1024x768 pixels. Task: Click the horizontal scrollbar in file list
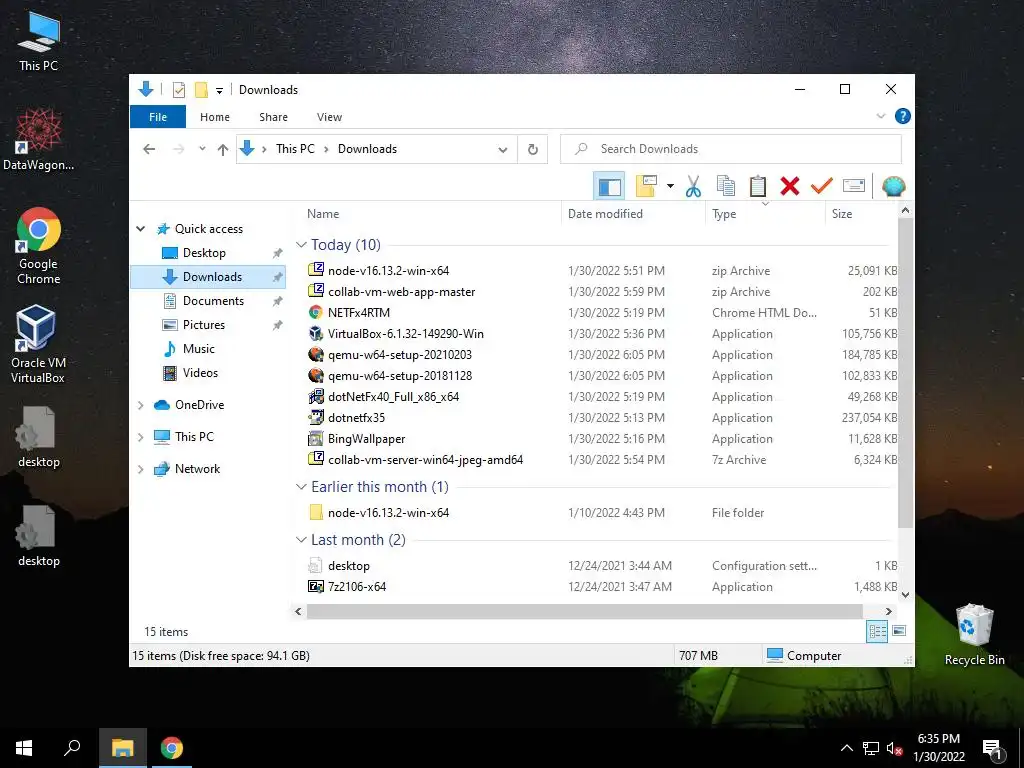click(584, 611)
